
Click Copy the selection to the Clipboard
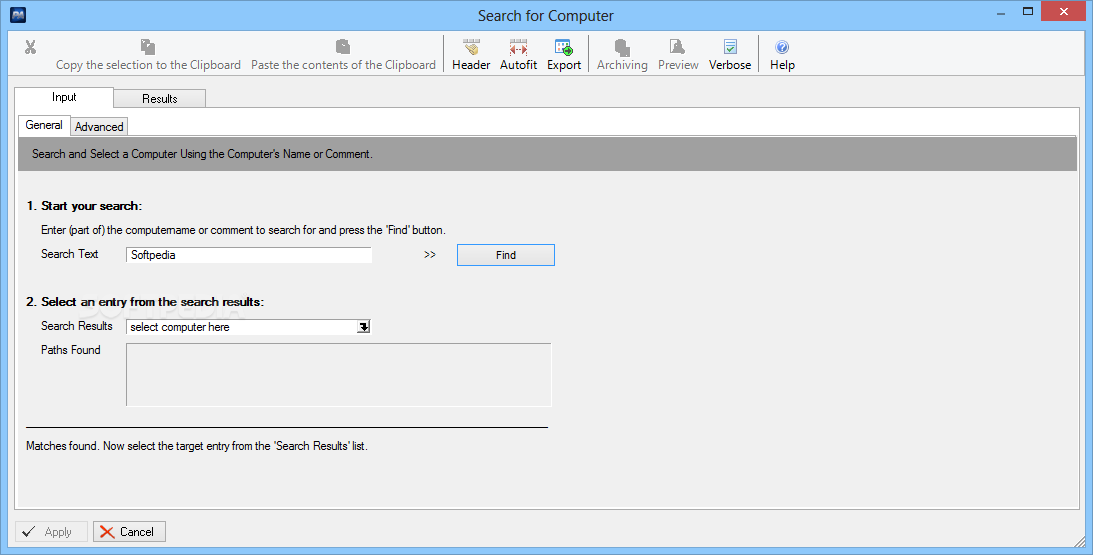[148, 55]
